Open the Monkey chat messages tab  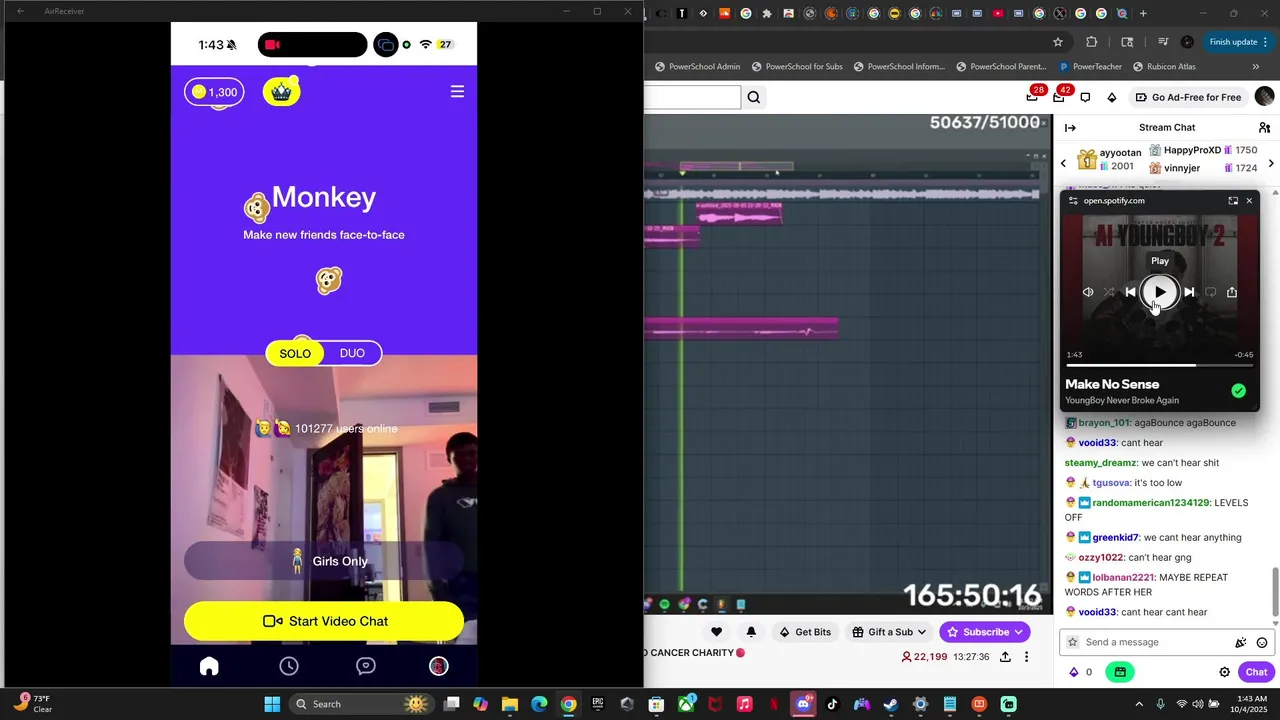366,666
